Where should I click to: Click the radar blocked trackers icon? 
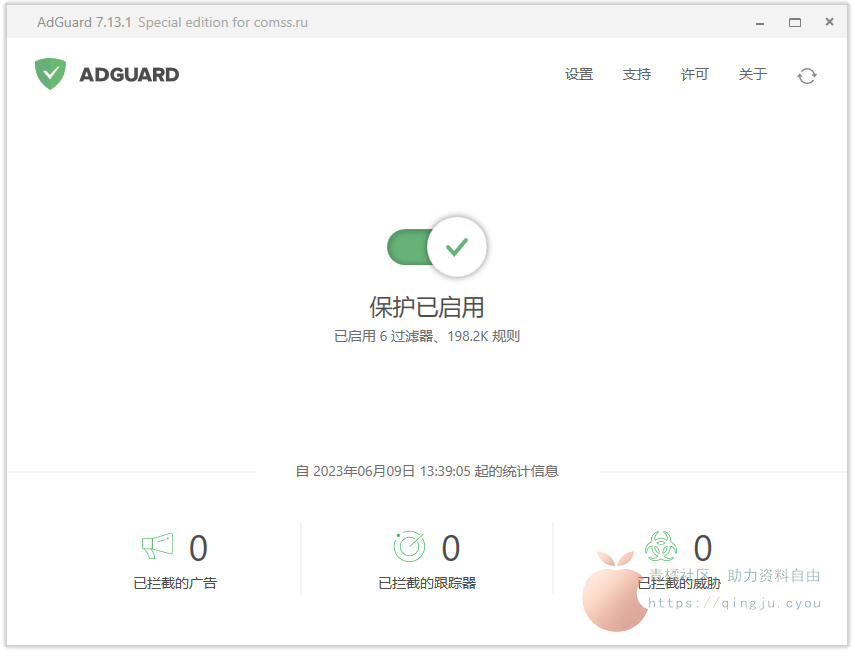pyautogui.click(x=409, y=546)
